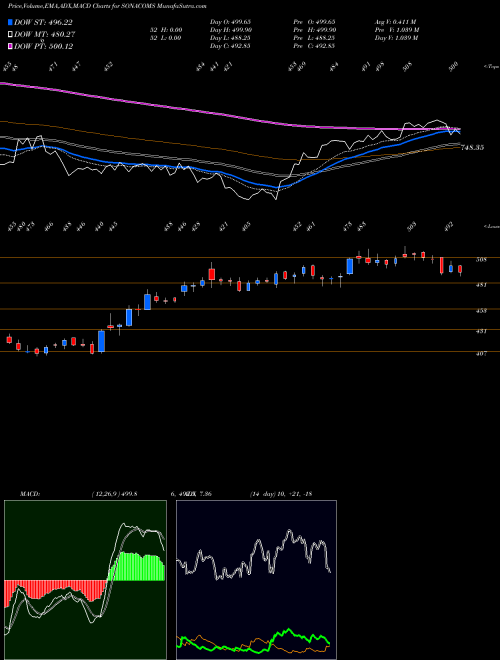
Task: Select the 'DOW PT: 500.12' legend text
Action: click(x=43, y=46)
